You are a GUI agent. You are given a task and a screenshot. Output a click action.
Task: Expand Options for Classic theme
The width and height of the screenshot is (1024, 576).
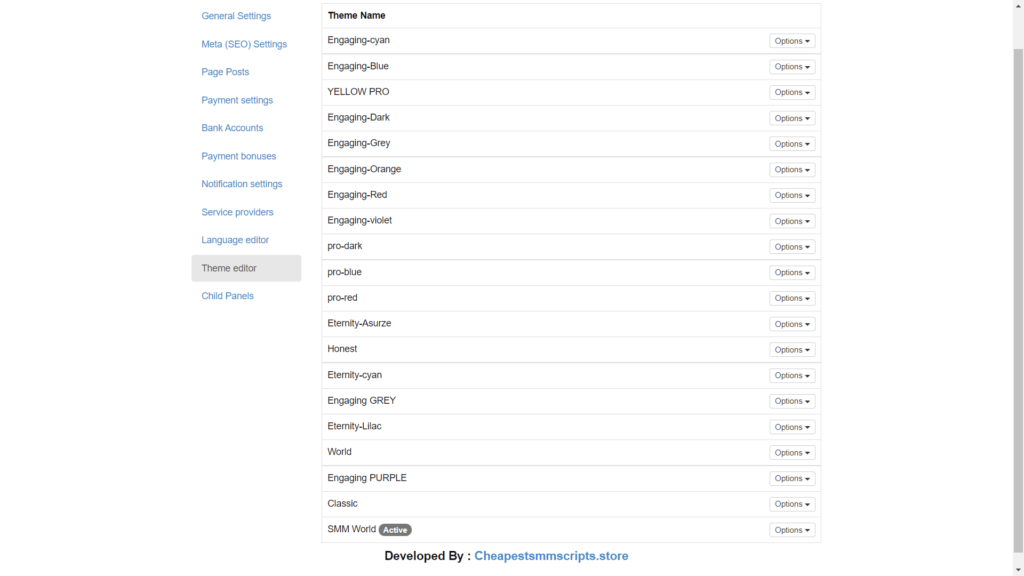[792, 504]
